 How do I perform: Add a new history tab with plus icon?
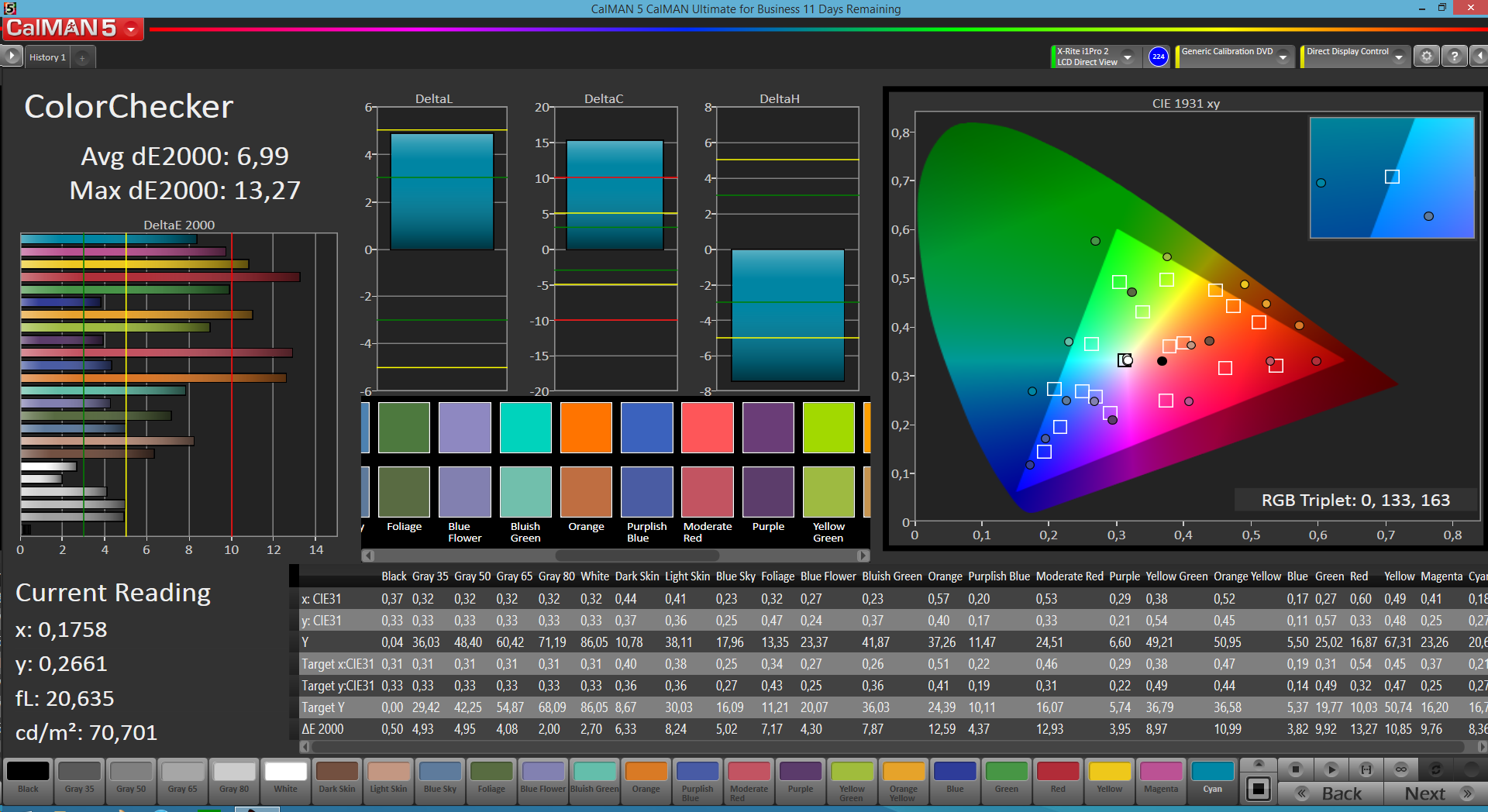pyautogui.click(x=82, y=57)
